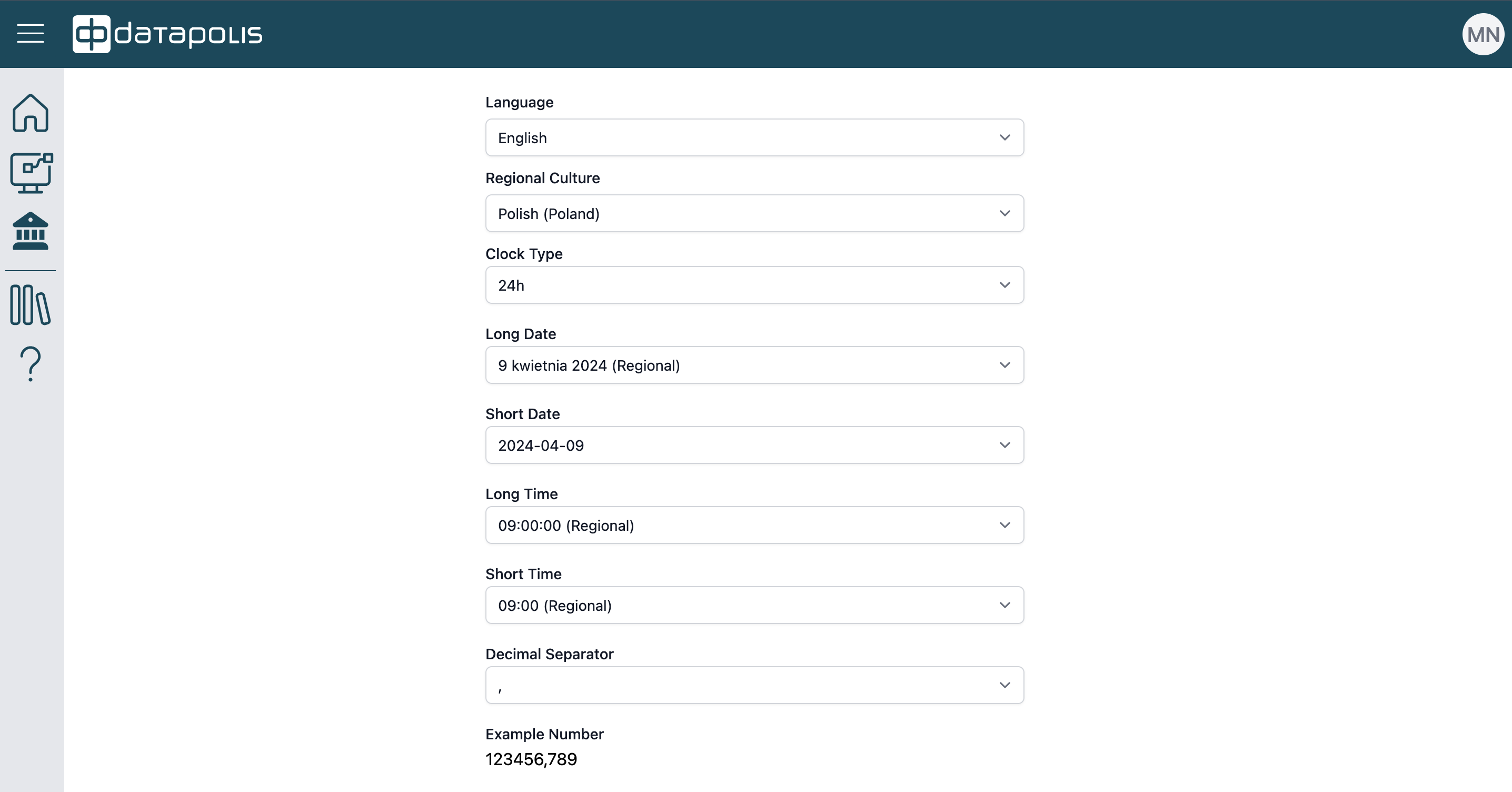Open the Clock Type dropdown

pyautogui.click(x=754, y=285)
